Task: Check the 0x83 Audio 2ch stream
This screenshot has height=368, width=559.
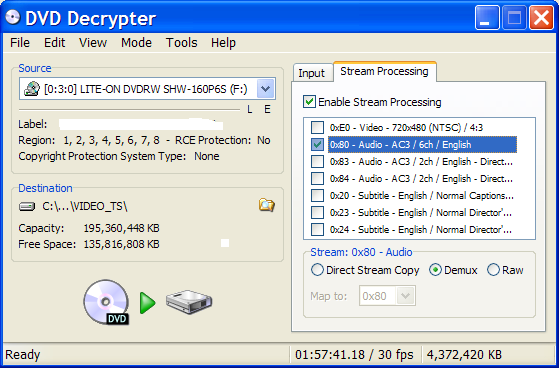Action: (317, 162)
